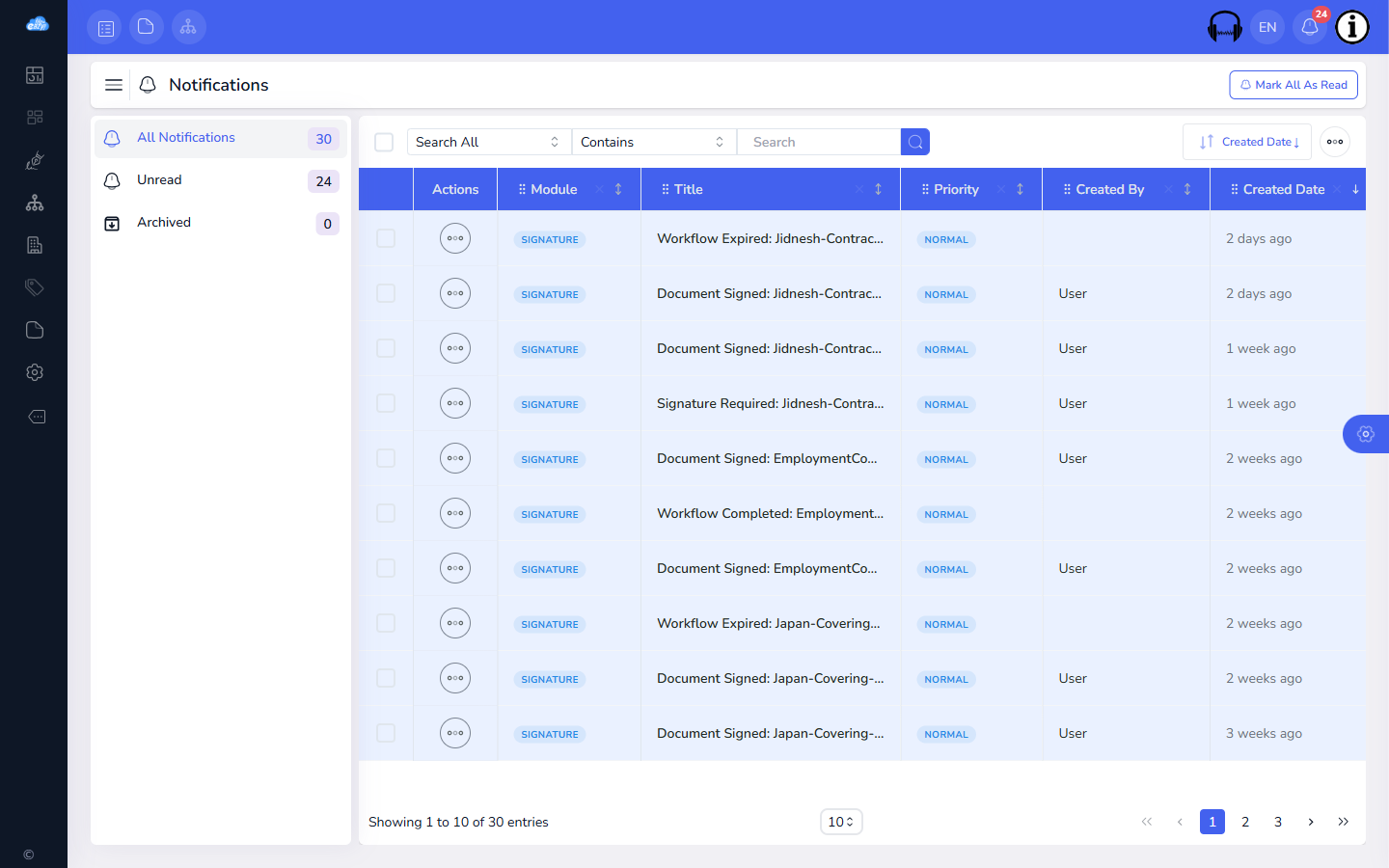Jump to the last page double arrow
This screenshot has width=1389, height=868.
pyautogui.click(x=1344, y=822)
